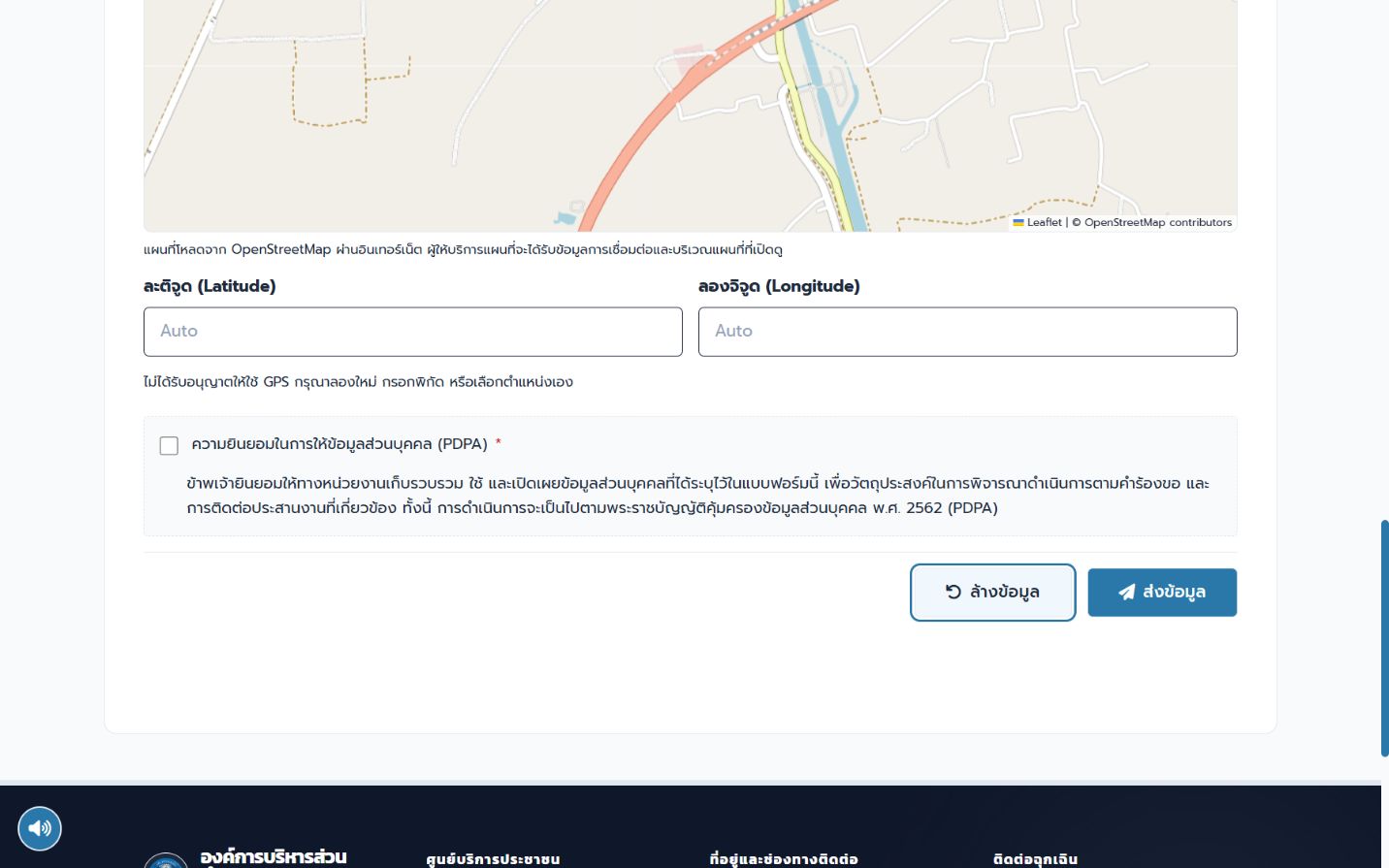
Task: Click the ติดต่อฉุกเฉิน footer heading
Action: [1035, 859]
